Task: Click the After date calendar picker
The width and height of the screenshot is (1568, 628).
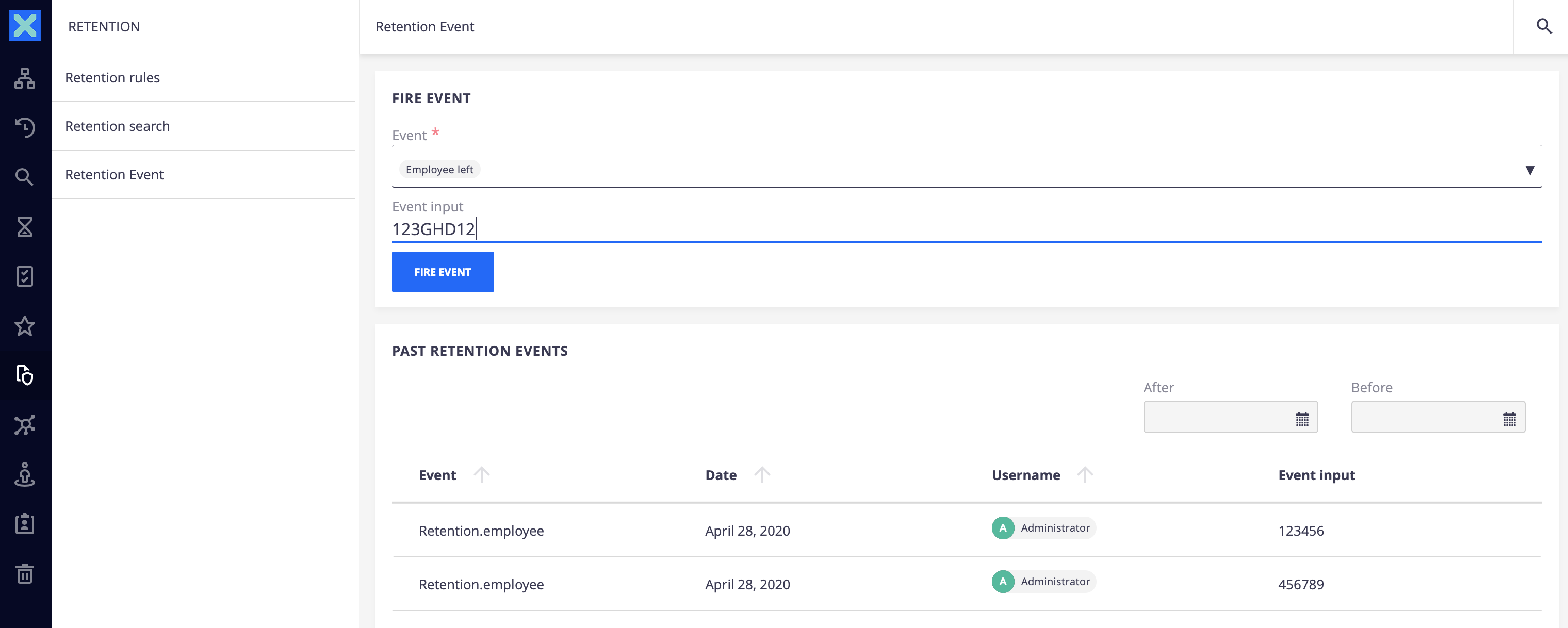Action: click(1302, 417)
